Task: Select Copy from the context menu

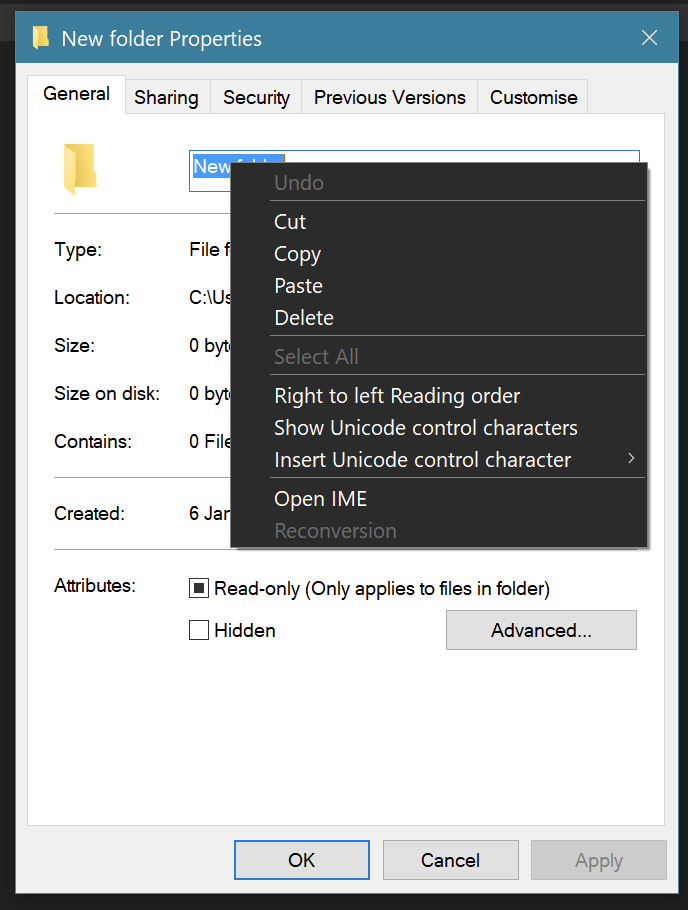Action: (297, 254)
